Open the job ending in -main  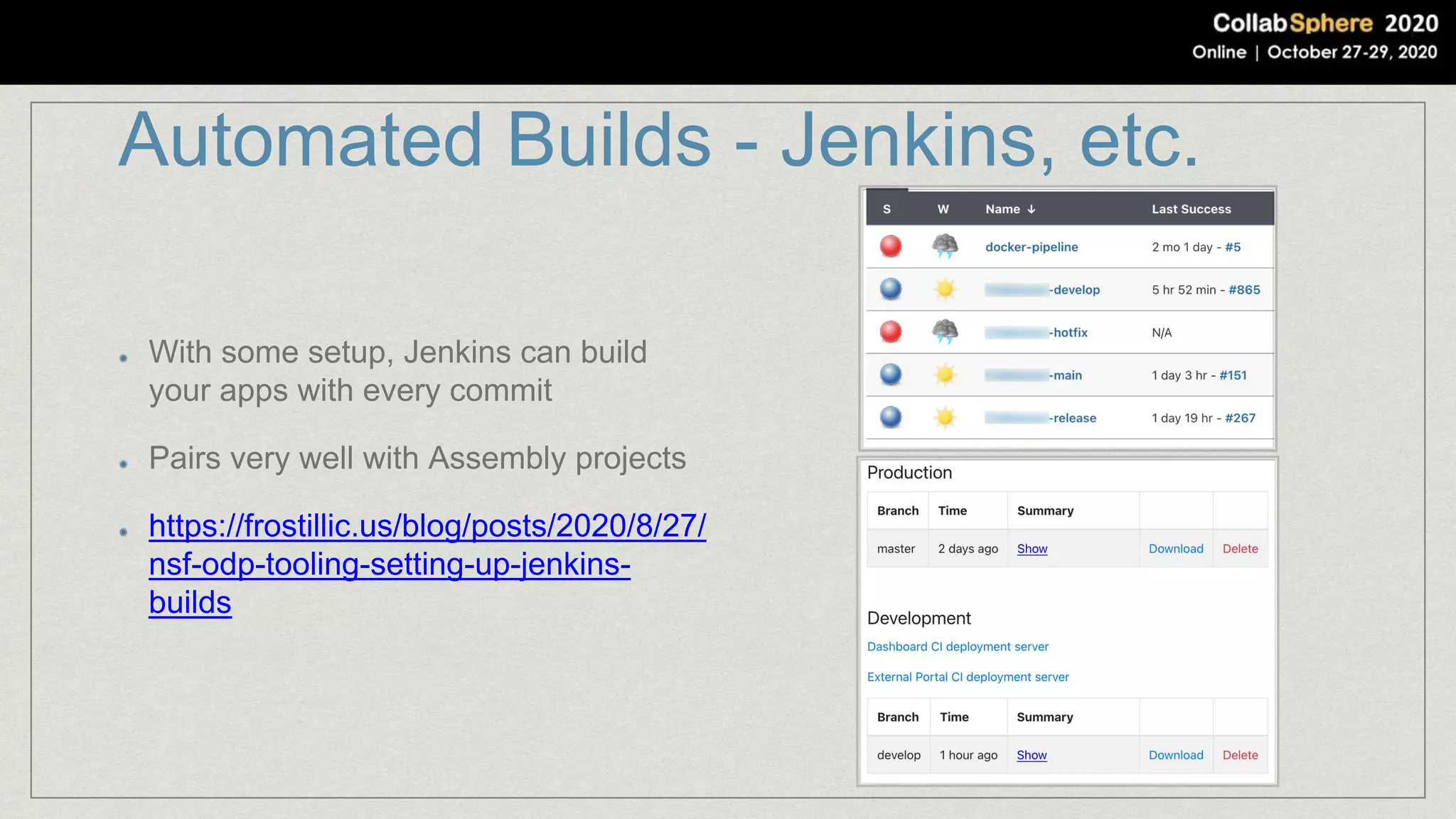tap(1033, 375)
